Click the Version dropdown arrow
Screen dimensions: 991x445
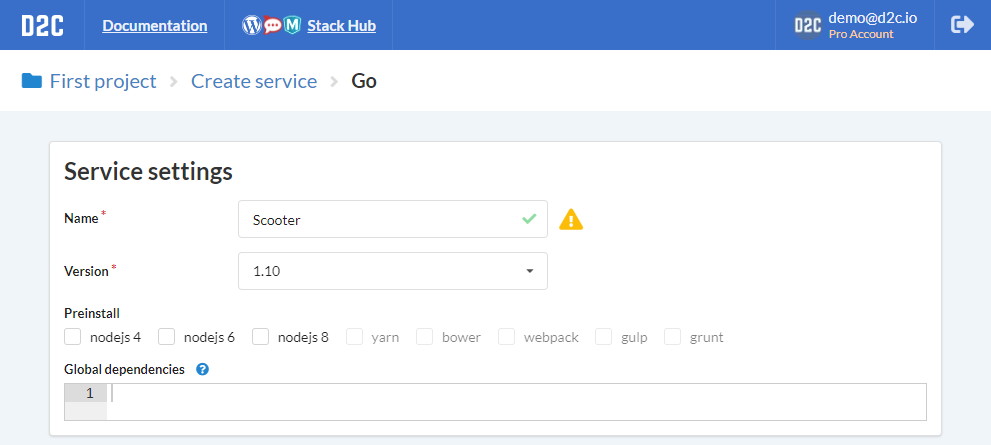(x=530, y=271)
